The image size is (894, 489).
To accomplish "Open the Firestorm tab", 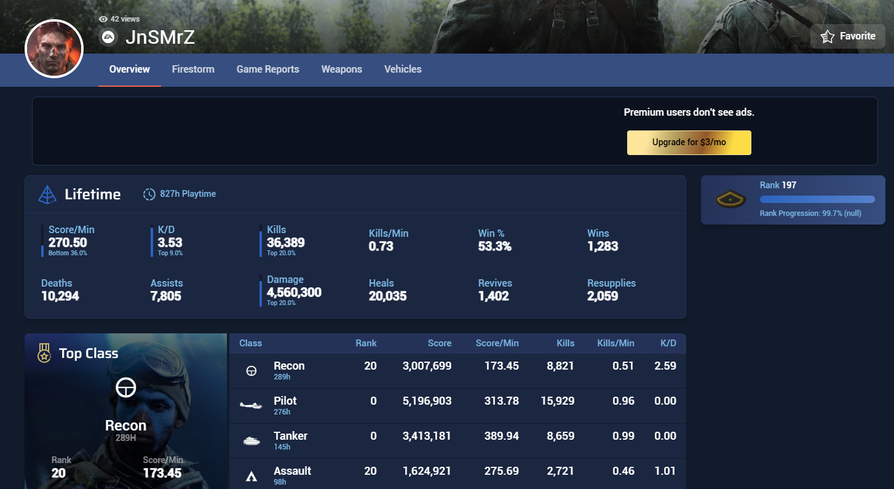I will pyautogui.click(x=193, y=70).
